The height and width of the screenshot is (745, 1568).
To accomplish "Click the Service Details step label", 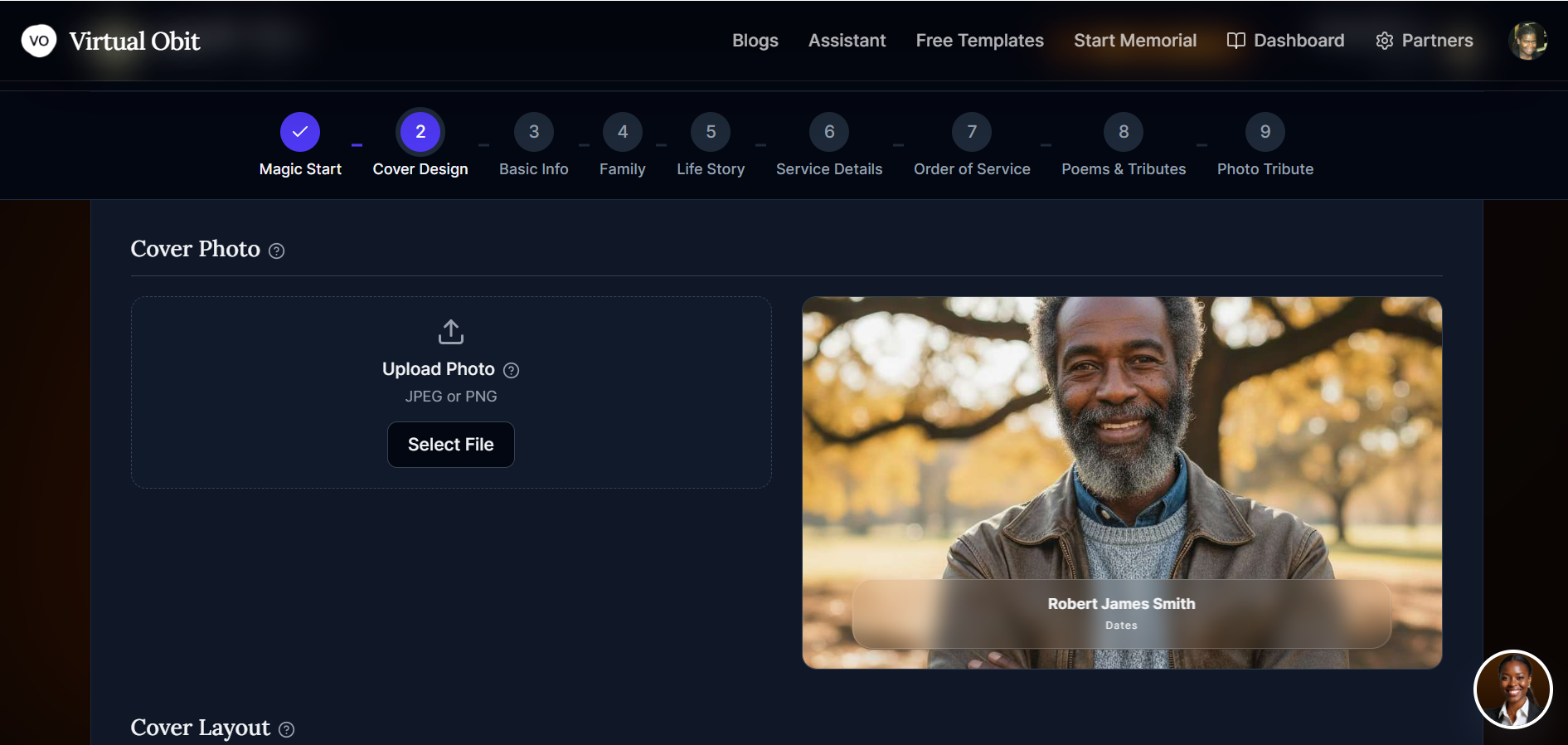I will click(829, 169).
